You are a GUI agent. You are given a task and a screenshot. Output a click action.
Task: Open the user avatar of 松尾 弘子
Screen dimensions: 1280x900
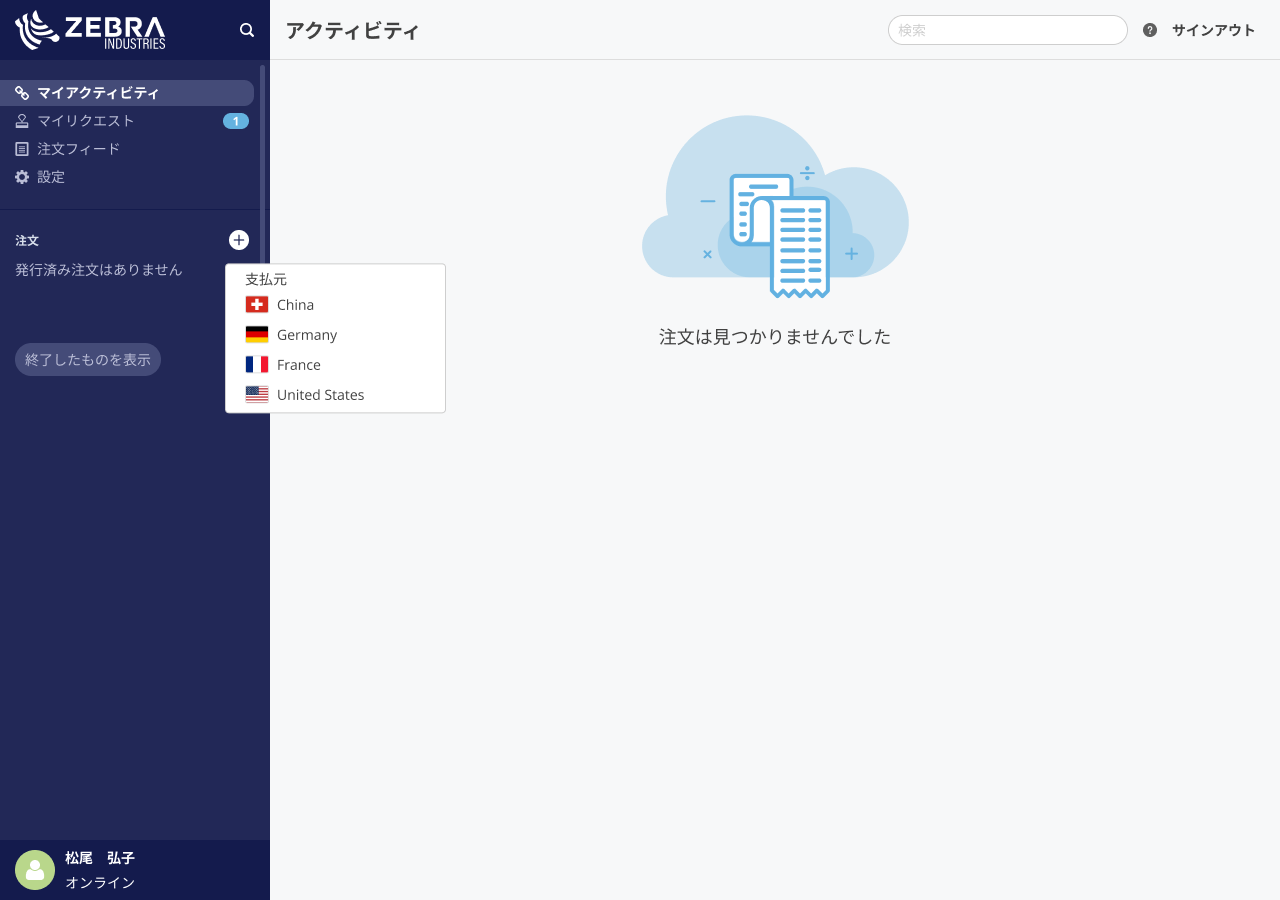[x=35, y=870]
